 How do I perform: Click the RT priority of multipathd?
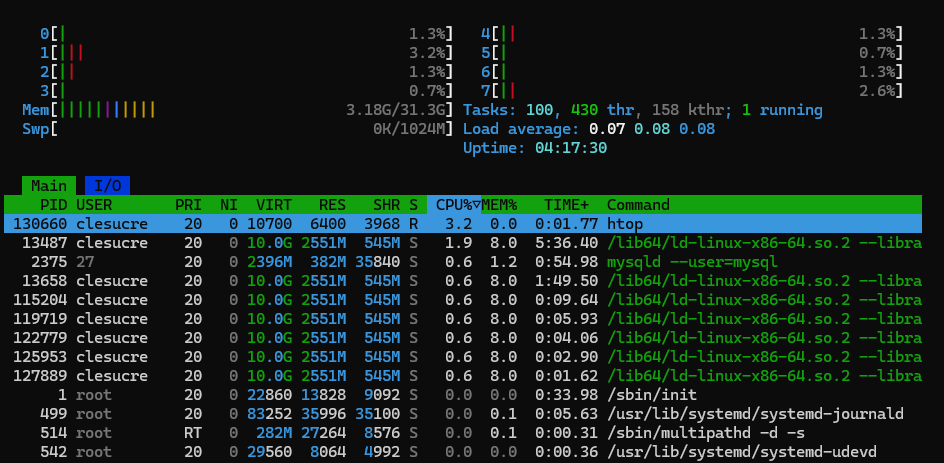[193, 433]
